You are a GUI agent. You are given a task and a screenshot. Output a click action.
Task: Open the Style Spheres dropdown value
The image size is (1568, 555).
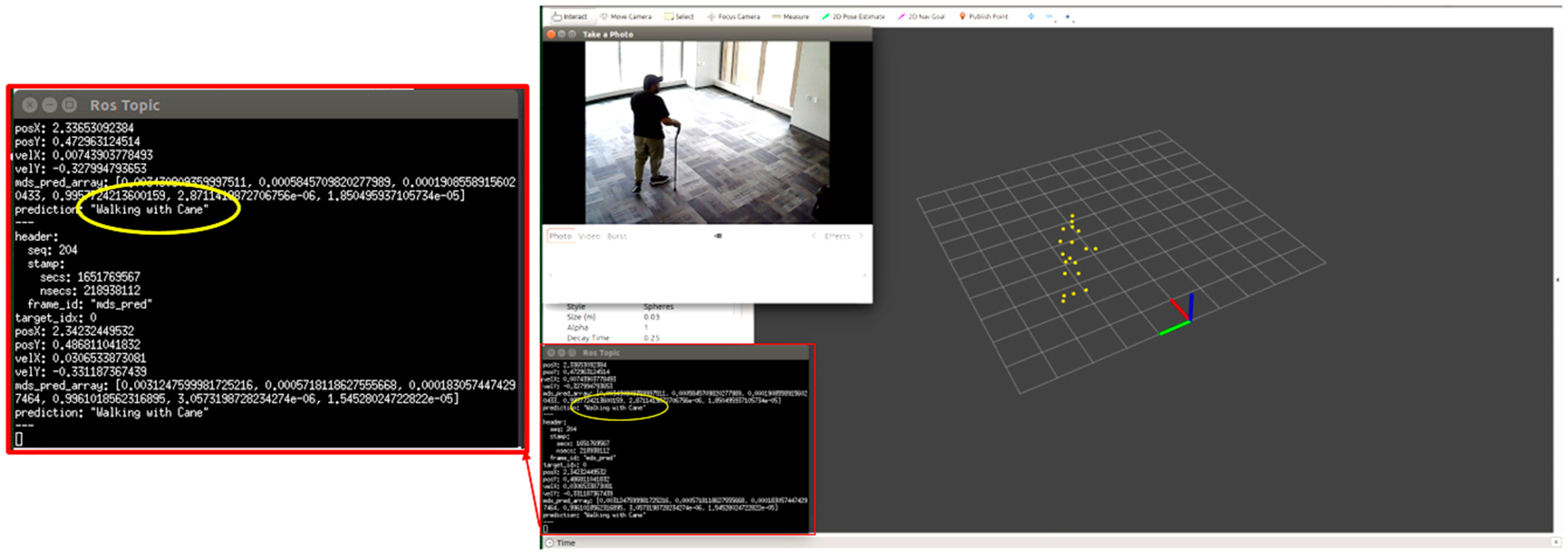click(658, 306)
